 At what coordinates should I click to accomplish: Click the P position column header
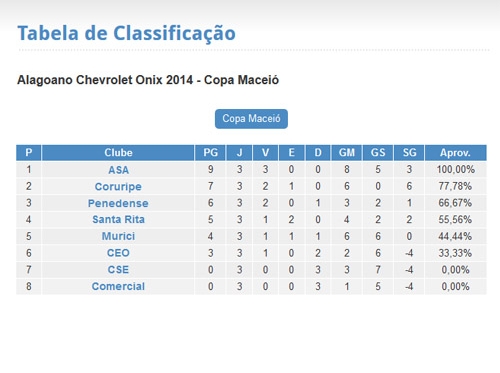29,153
